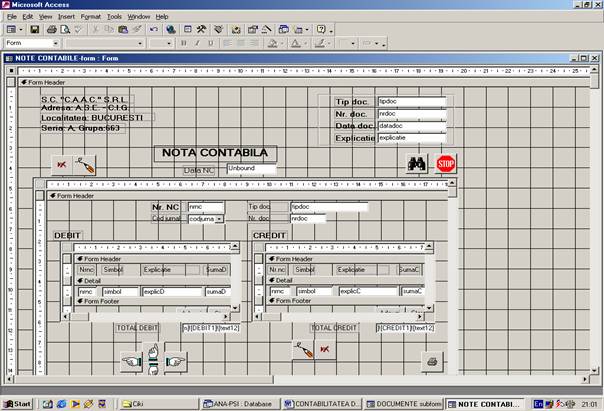Switch to ANA-PSI : Database taskbar button
This screenshot has width=604, height=411.
coord(239,404)
